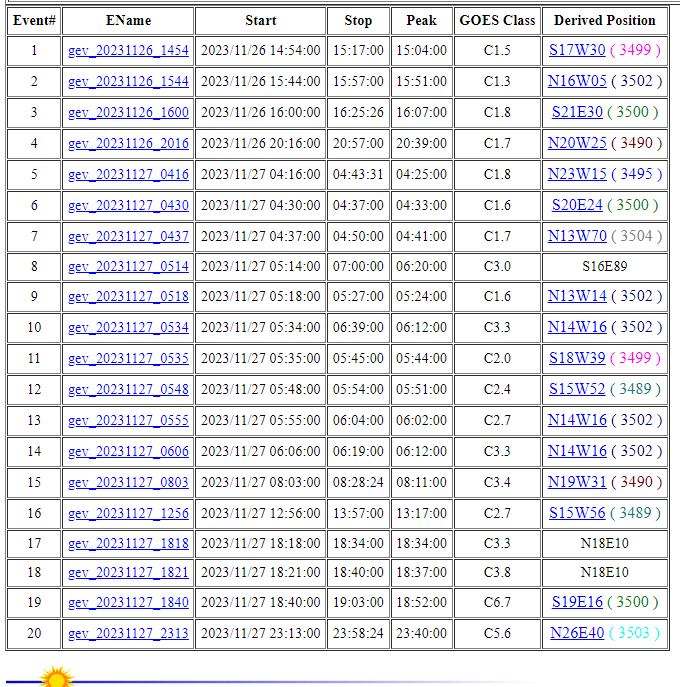Select peak time 13:17:00
The image size is (680, 687).
[421, 513]
